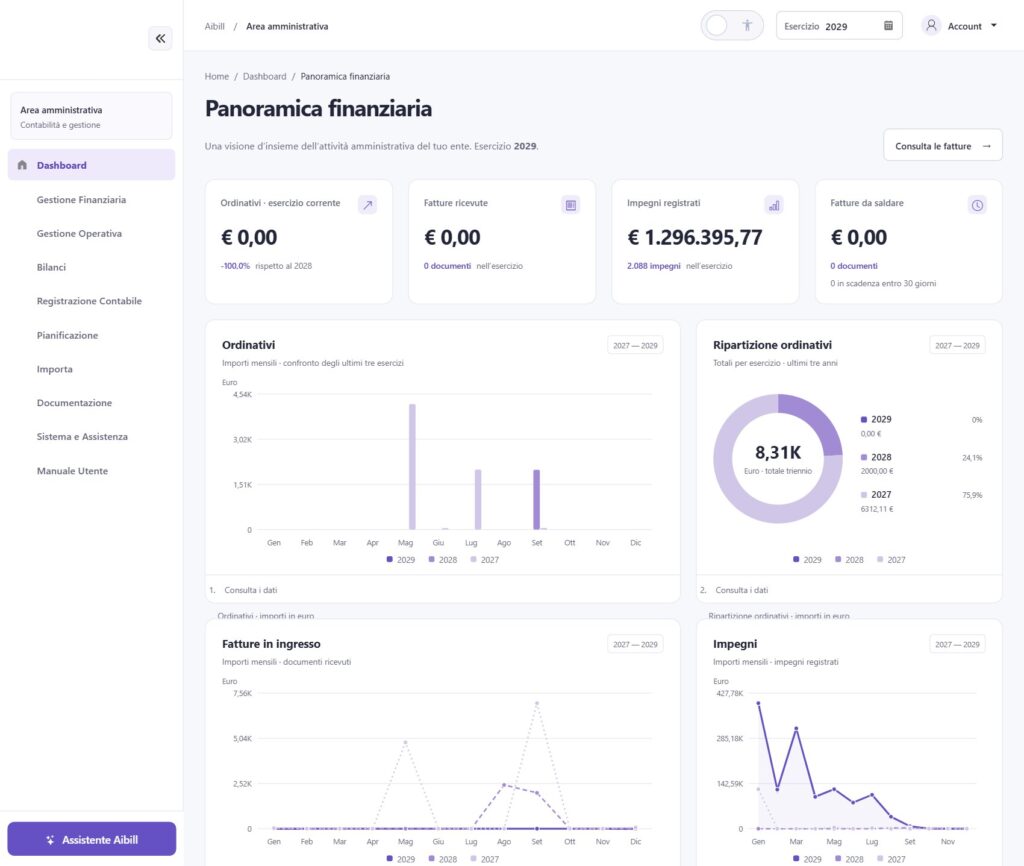The image size is (1024, 866).
Task: Click the Panoramica finanziaria page heading
Action: (x=318, y=108)
